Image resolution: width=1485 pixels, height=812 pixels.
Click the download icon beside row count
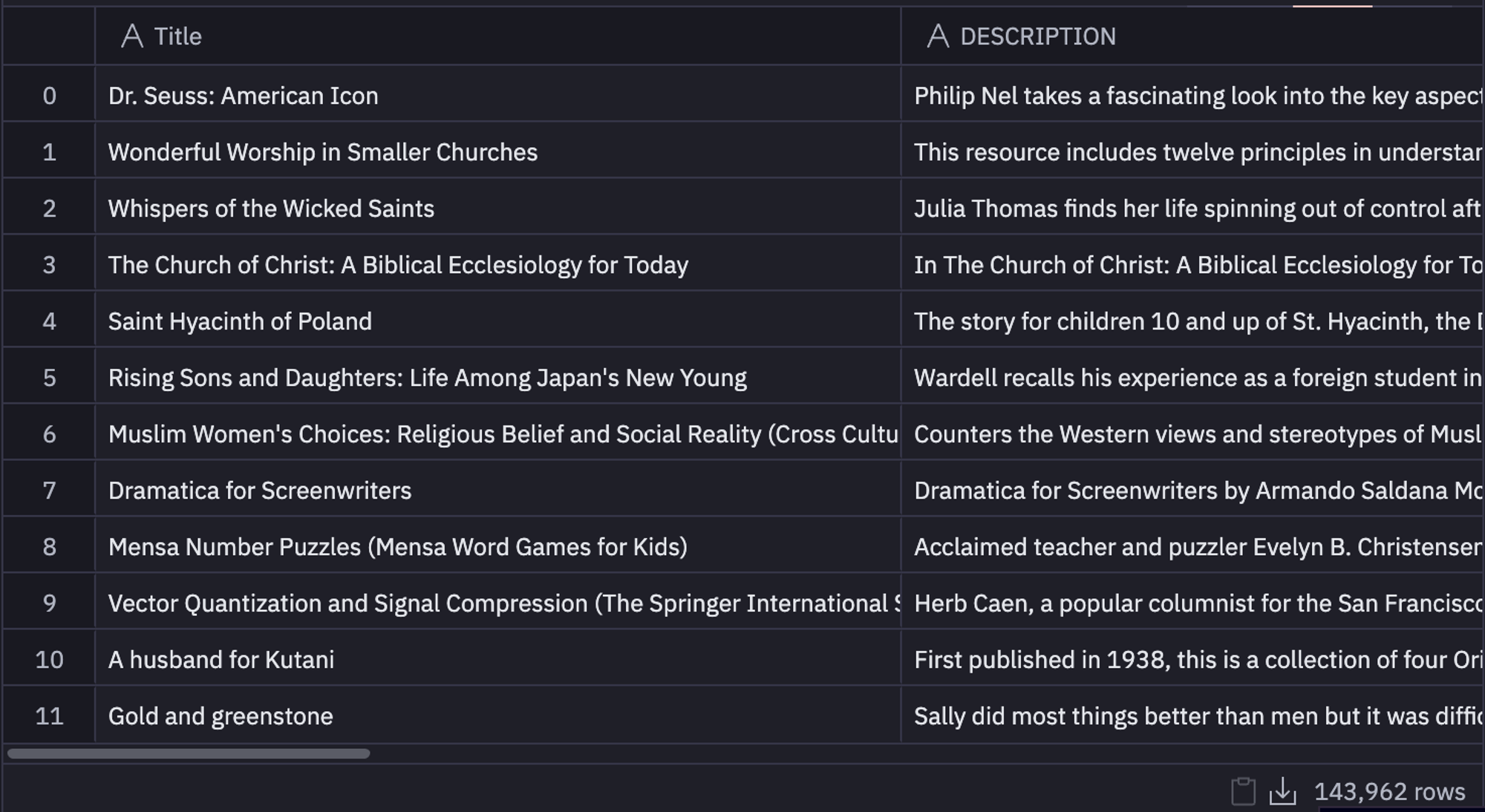click(x=1282, y=791)
